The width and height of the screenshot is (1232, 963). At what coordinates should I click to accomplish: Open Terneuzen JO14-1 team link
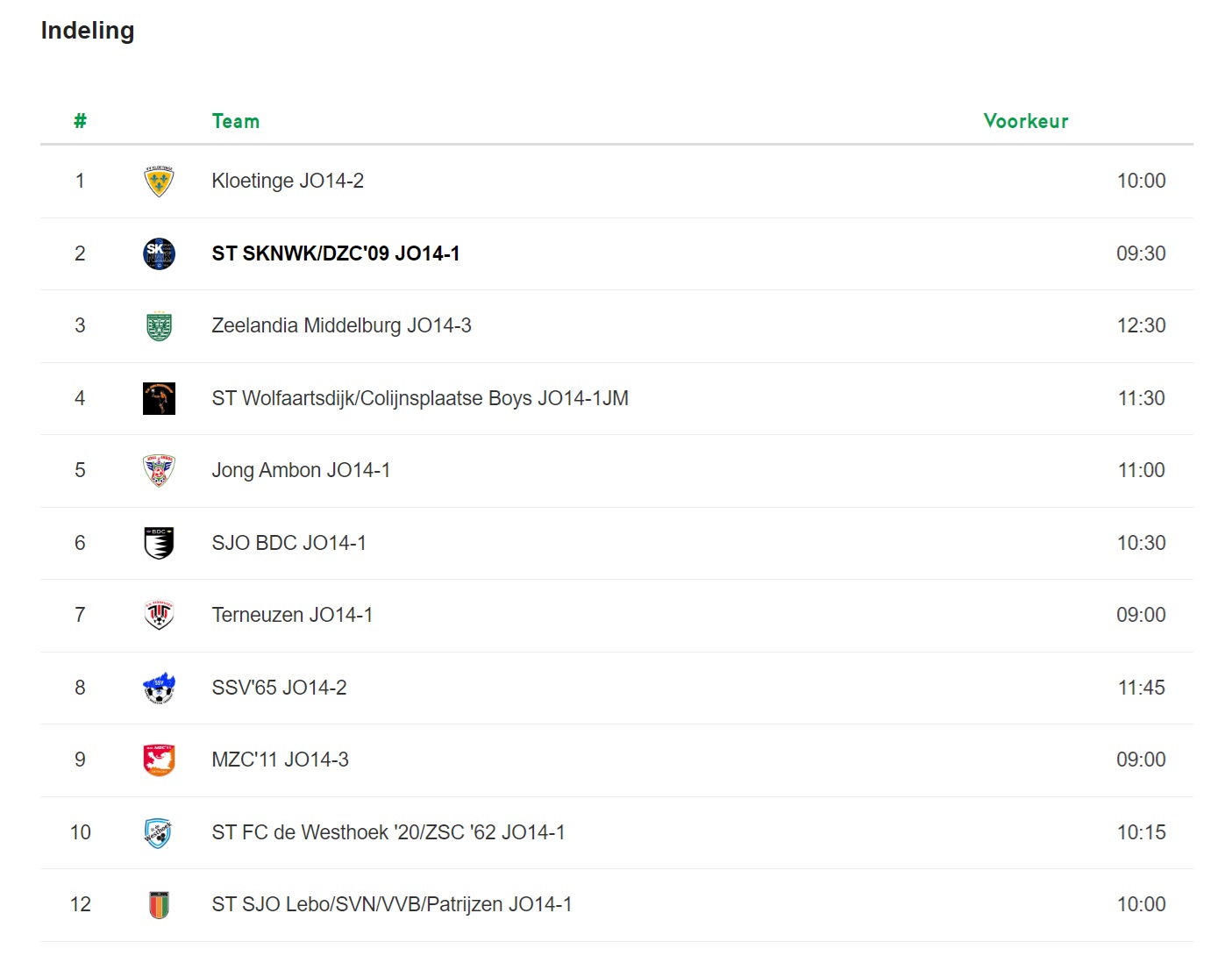point(292,615)
